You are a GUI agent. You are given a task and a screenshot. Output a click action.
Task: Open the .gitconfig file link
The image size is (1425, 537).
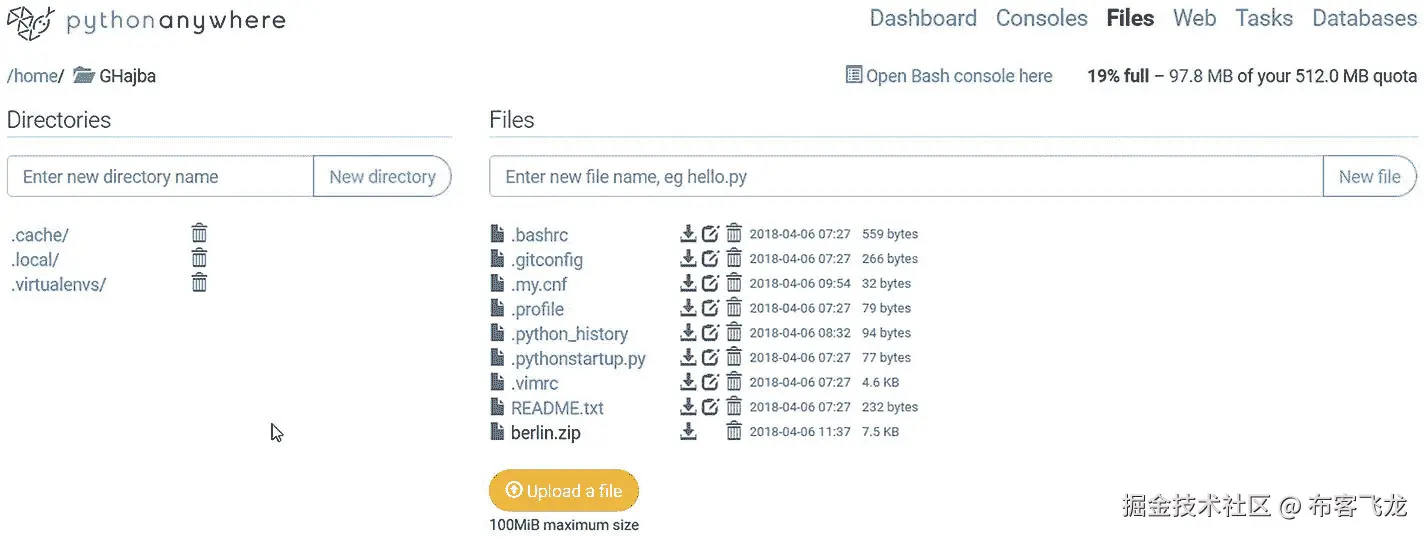(x=547, y=260)
